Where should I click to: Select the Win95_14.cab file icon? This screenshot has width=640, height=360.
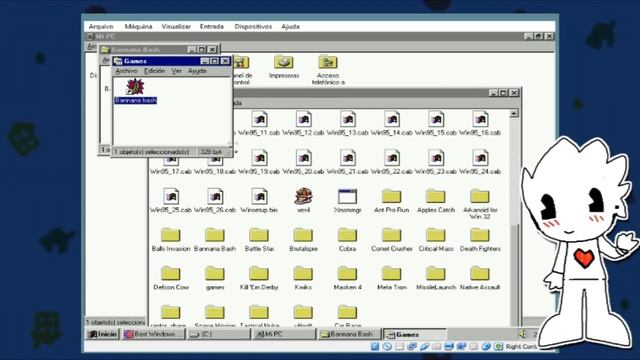tap(392, 120)
